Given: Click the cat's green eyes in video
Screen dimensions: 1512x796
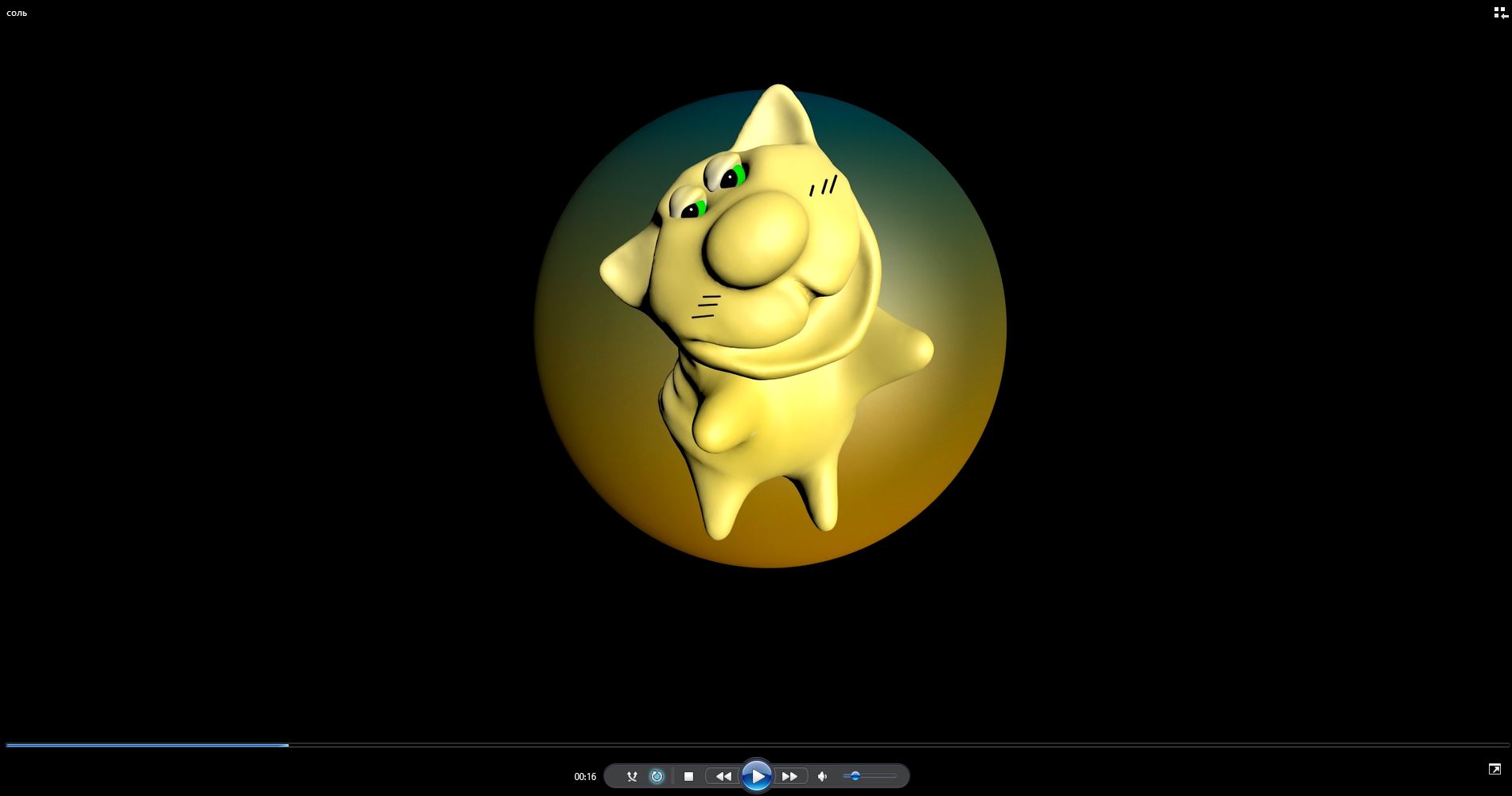Looking at the screenshot, I should [732, 177].
